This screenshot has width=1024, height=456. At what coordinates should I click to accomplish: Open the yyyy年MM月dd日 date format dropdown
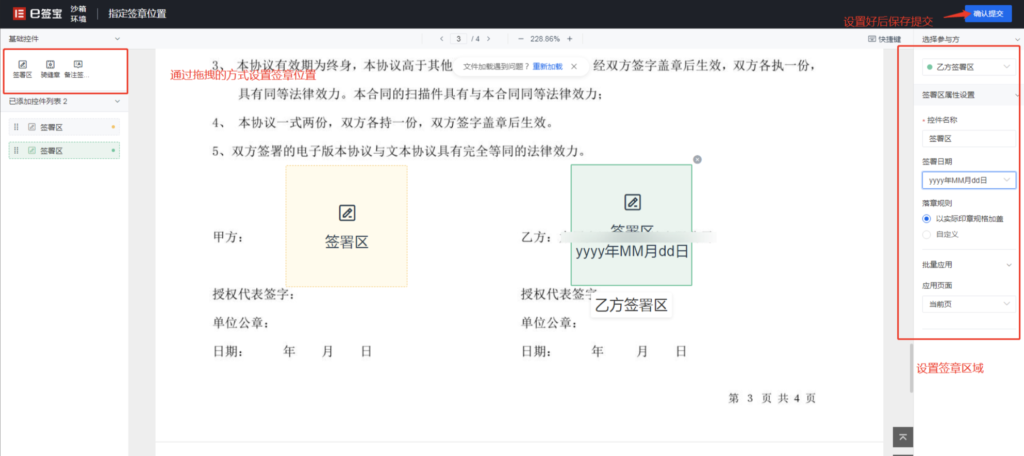tap(968, 180)
